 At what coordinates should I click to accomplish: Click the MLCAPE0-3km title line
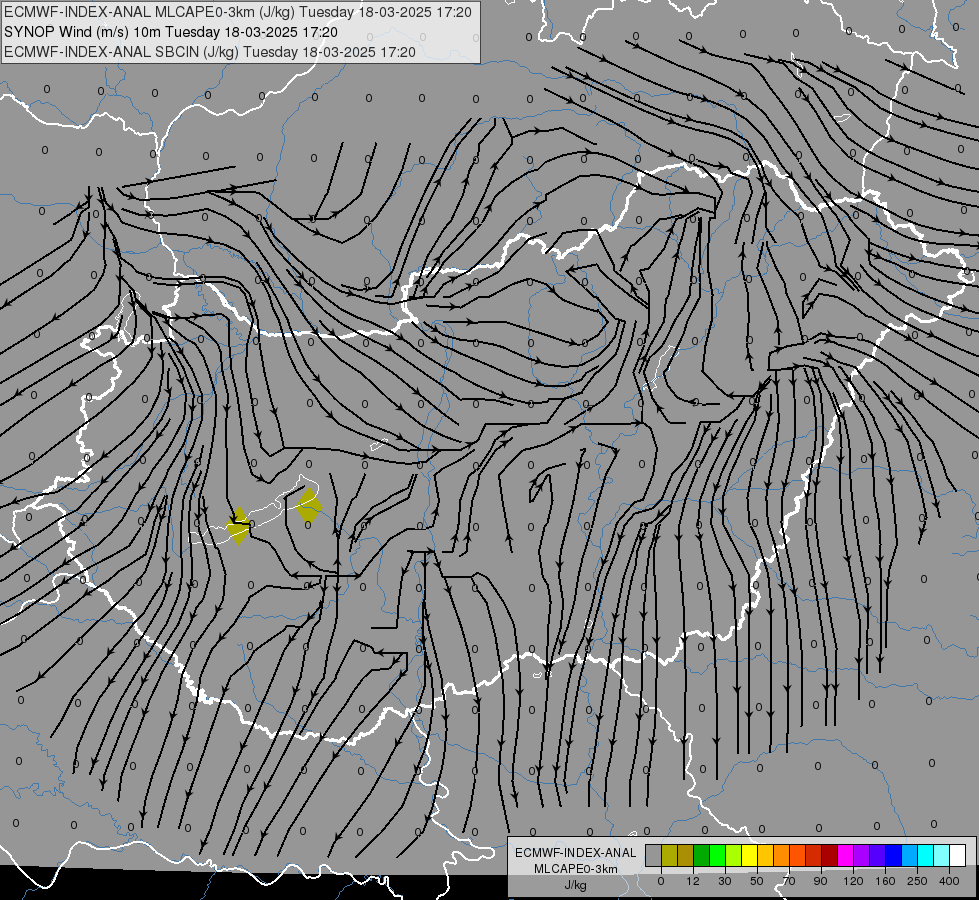click(238, 12)
